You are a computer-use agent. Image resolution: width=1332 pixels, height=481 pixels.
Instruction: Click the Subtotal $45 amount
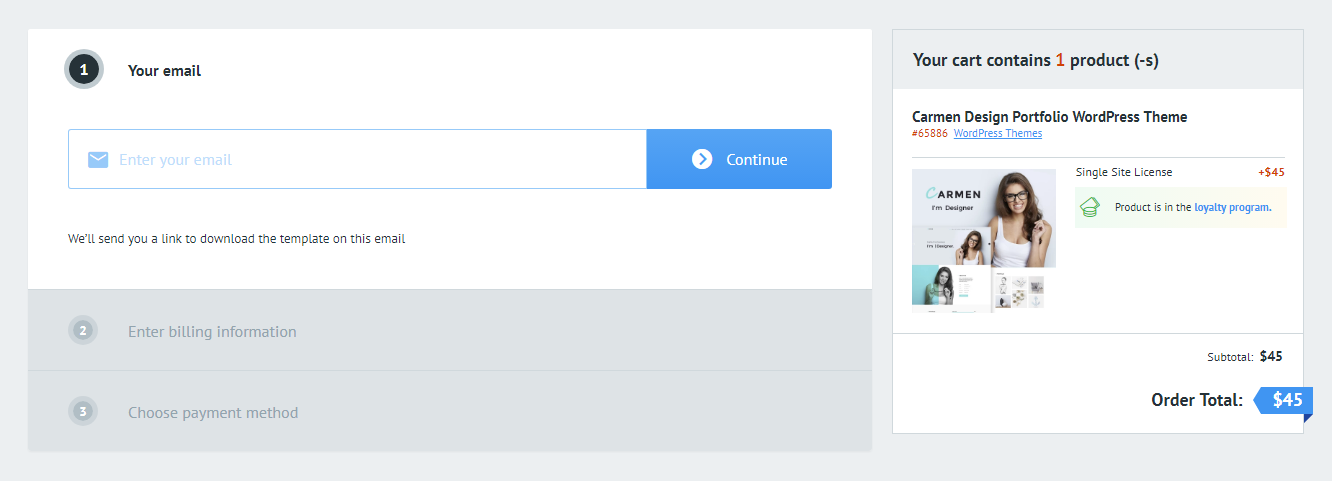pyautogui.click(x=1270, y=356)
